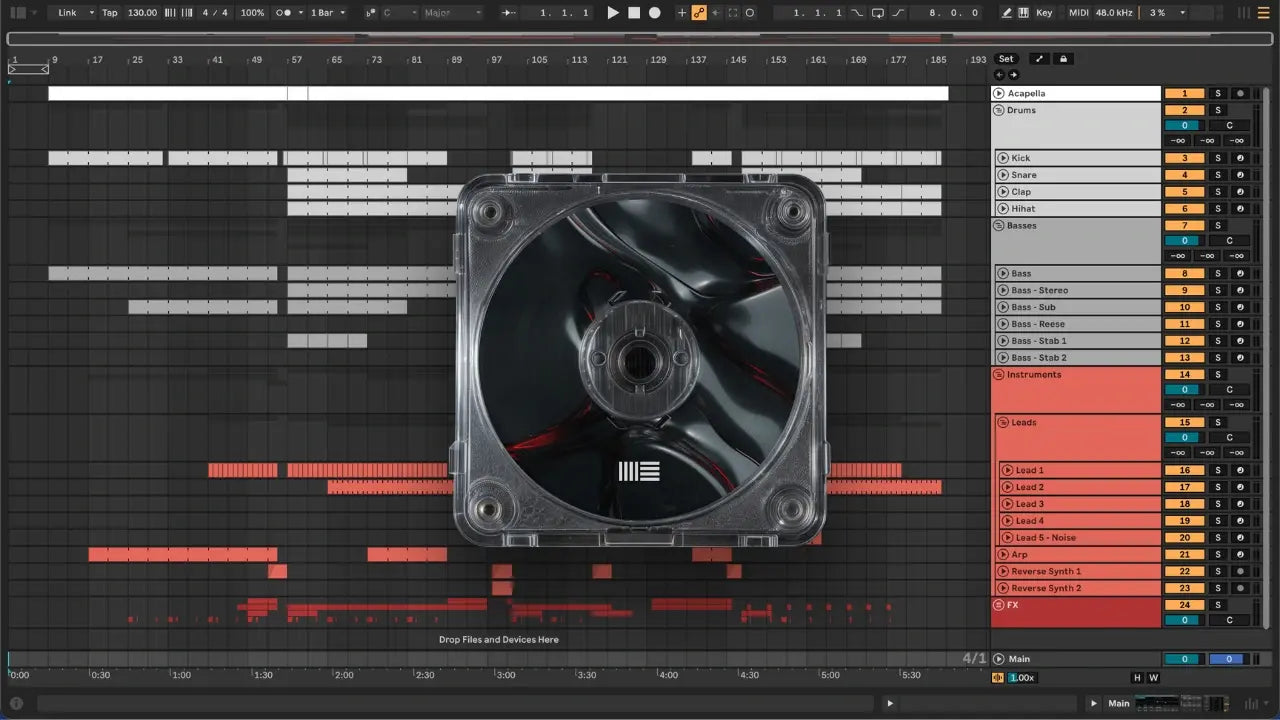
Task: Adjust the Main track volume value
Action: [x=1184, y=660]
